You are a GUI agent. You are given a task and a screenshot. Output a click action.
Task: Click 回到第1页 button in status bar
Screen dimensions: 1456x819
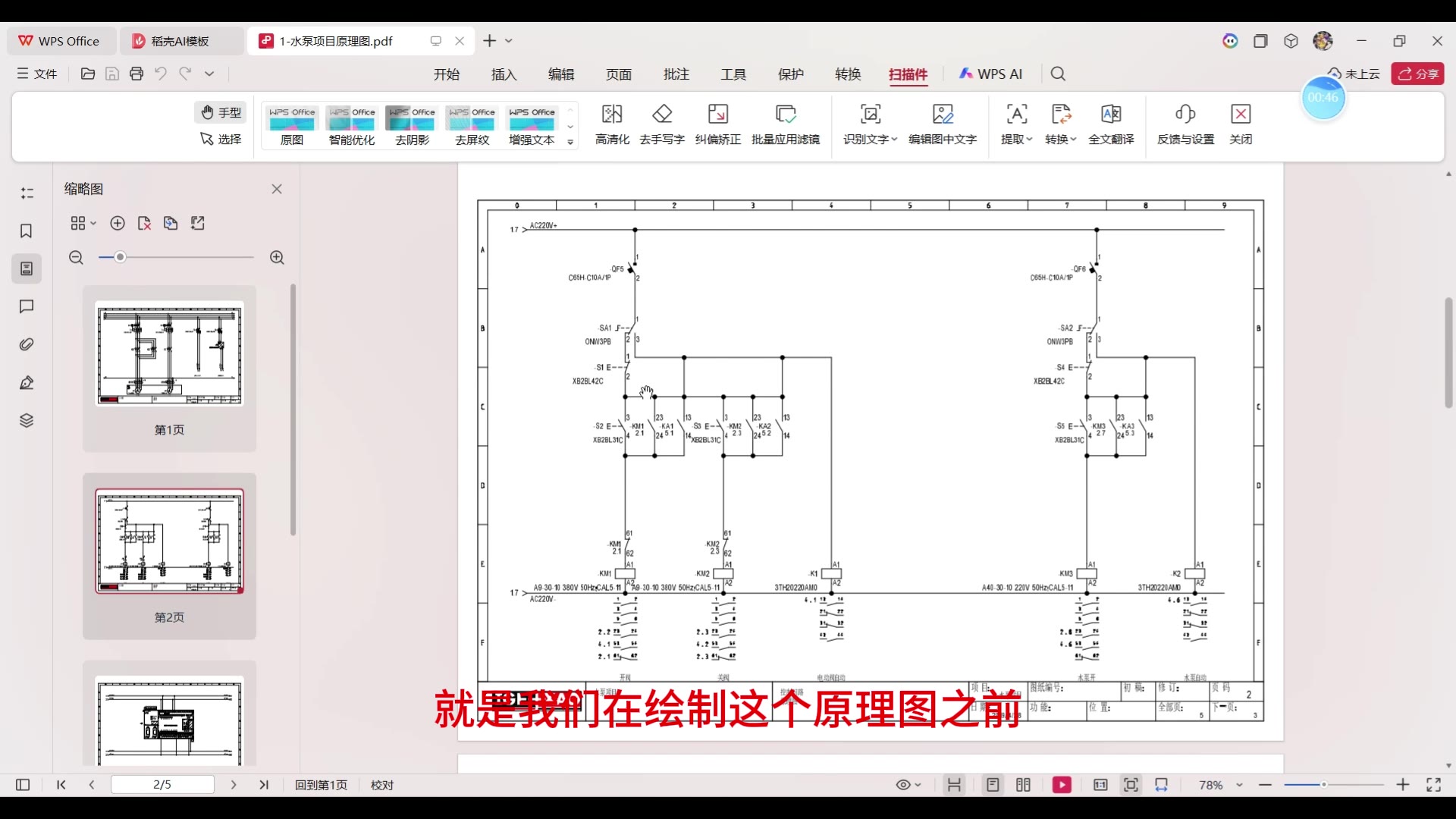coord(321,785)
